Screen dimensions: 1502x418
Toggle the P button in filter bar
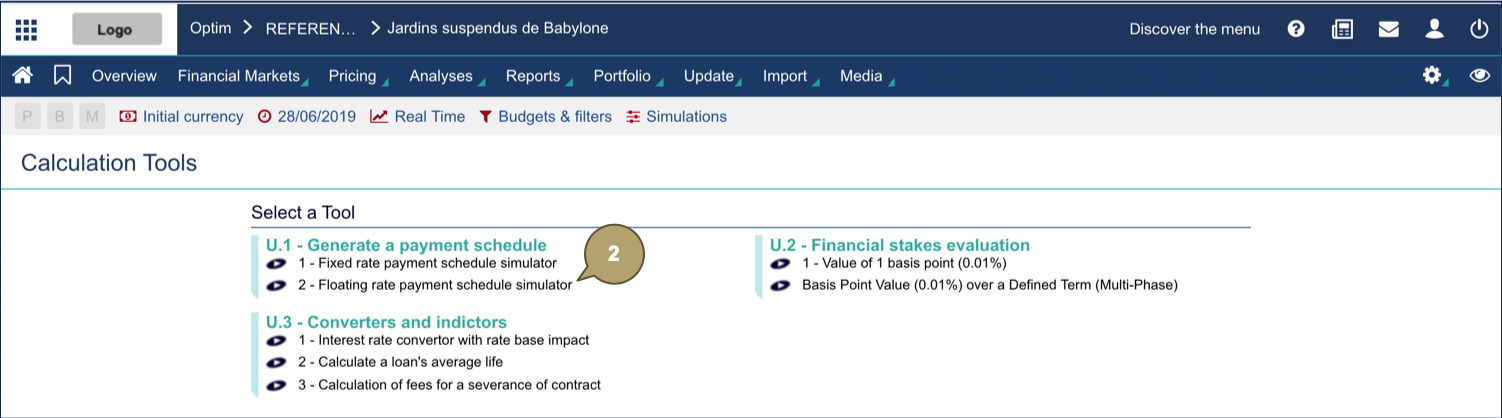27,117
